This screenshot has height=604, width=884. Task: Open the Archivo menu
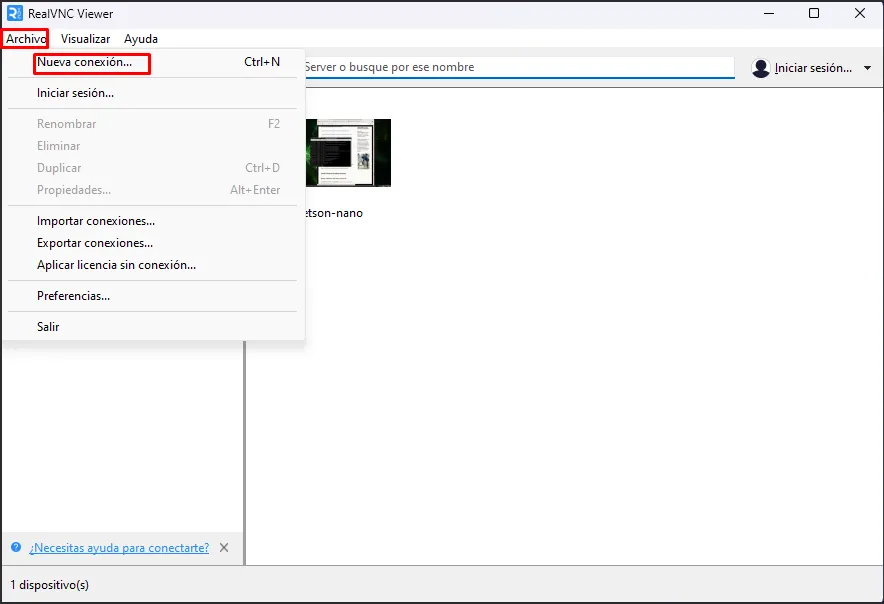point(25,39)
